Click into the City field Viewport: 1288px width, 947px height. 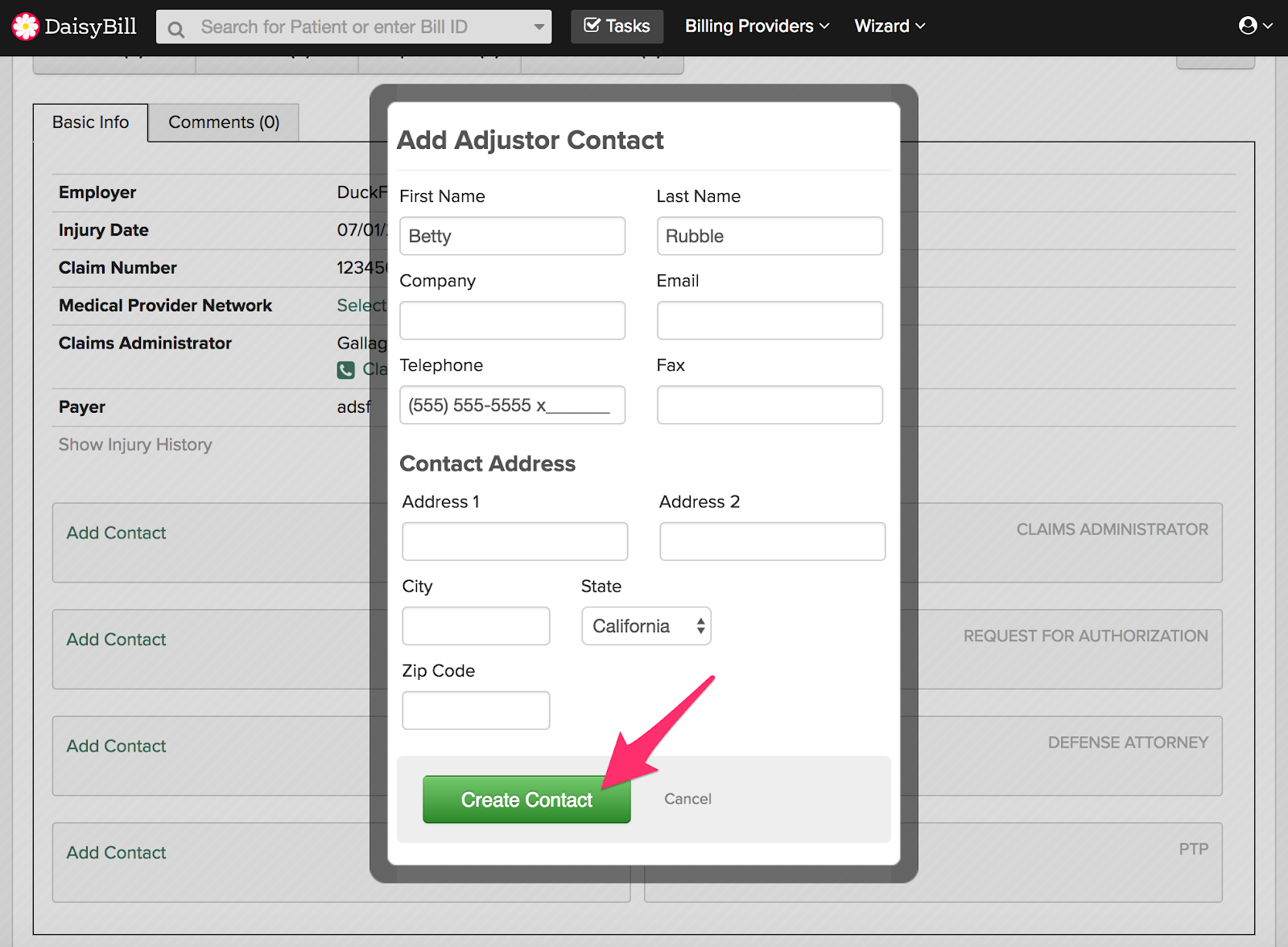[x=477, y=626]
